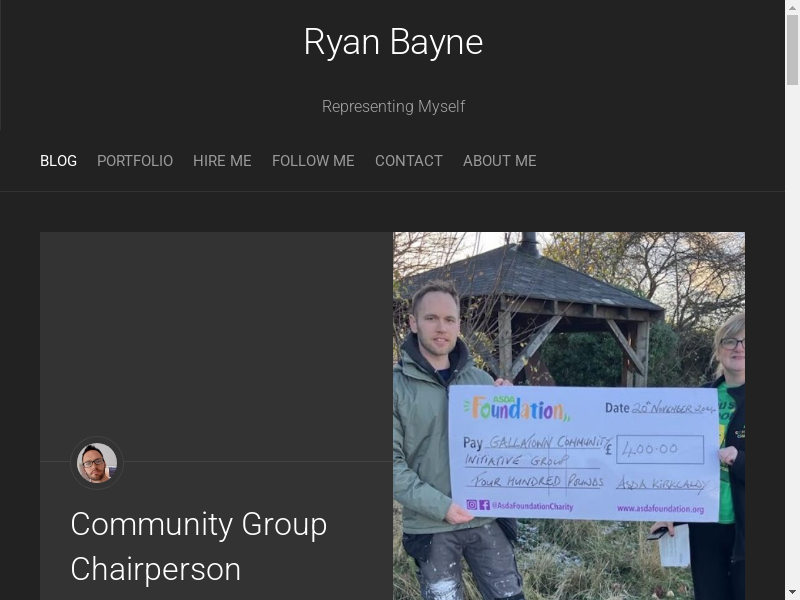Go to the Portfolio page
Image resolution: width=800 pixels, height=600 pixels.
pos(135,161)
